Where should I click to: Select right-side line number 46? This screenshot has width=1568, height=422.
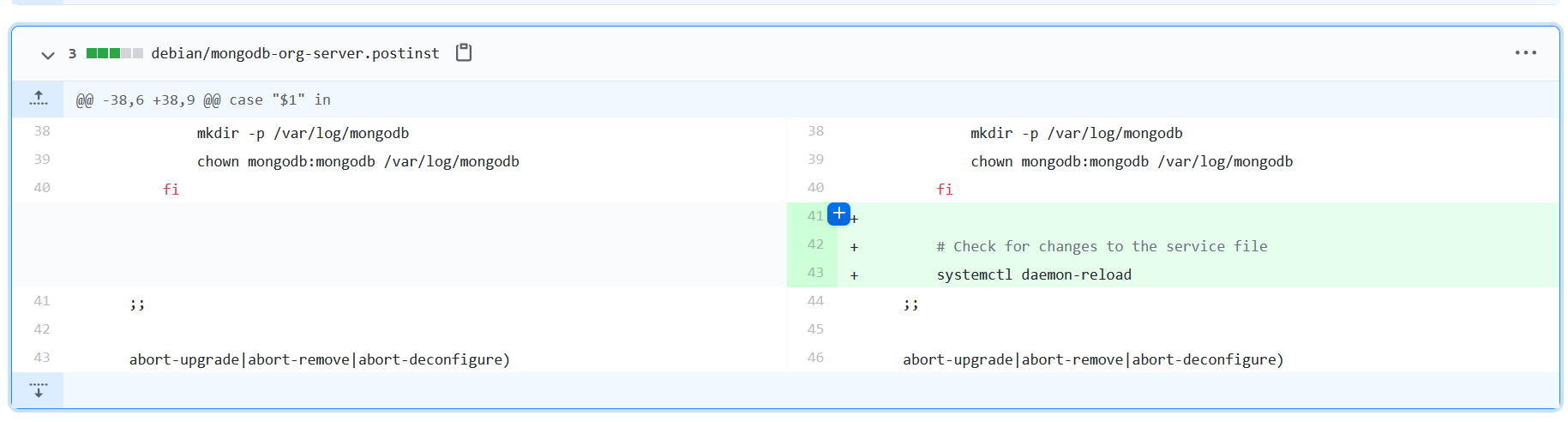tap(815, 358)
